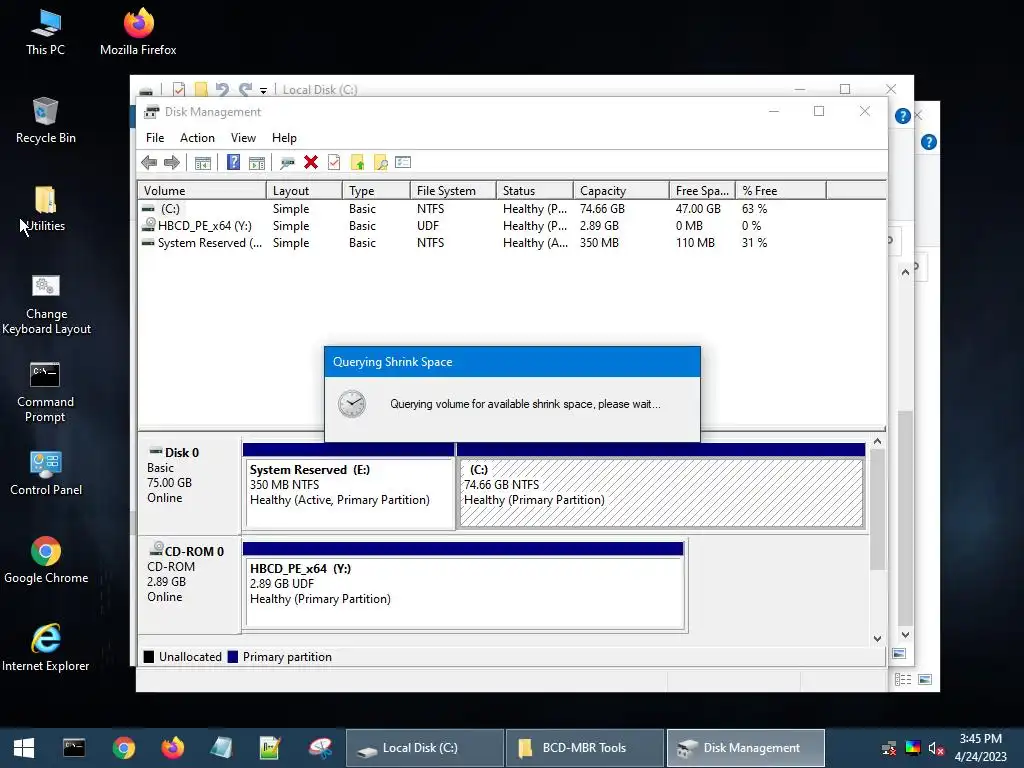Open Change Keyboard Layout desktop icon

(x=46, y=304)
